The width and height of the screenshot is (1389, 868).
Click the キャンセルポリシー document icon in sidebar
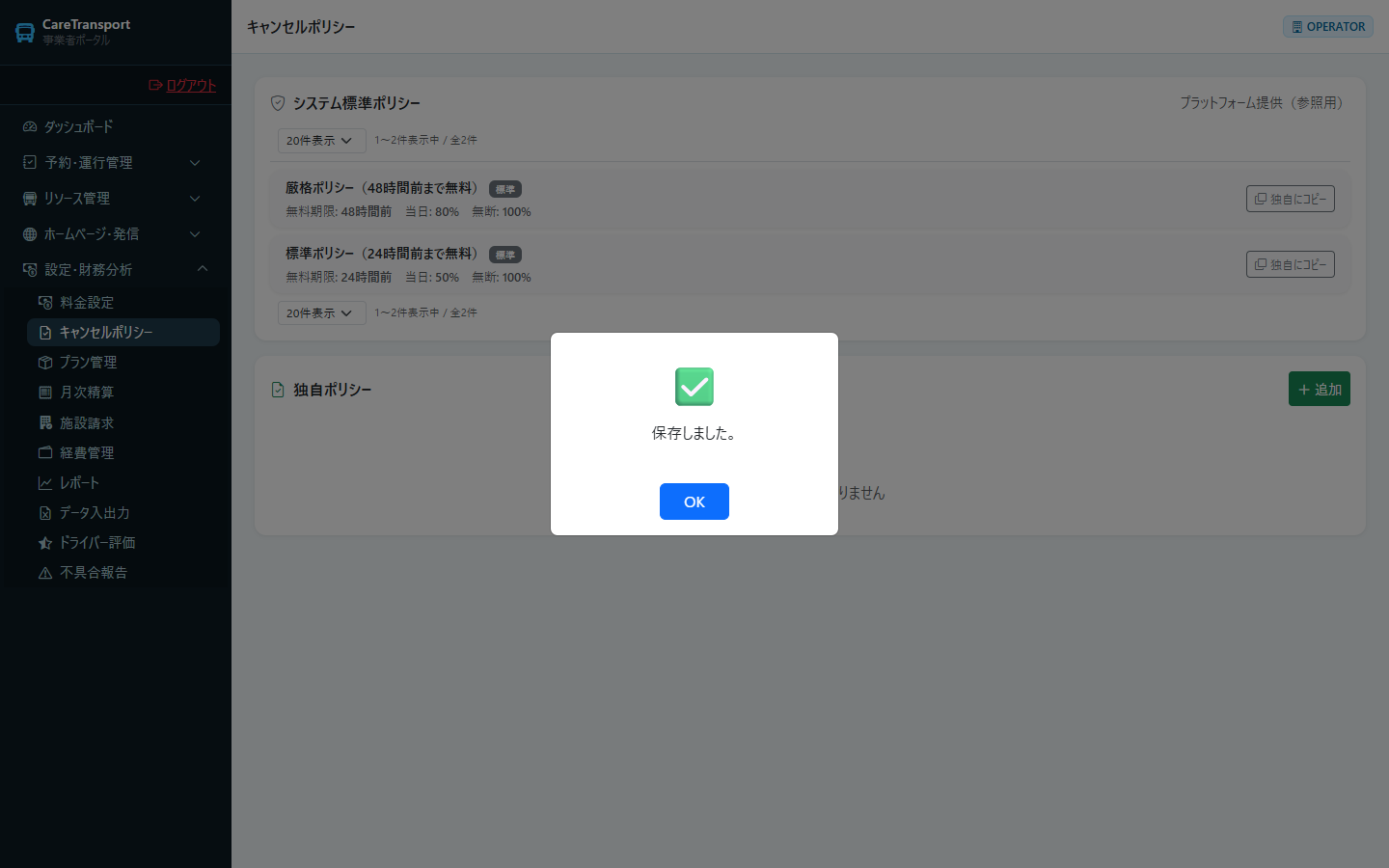(45, 332)
